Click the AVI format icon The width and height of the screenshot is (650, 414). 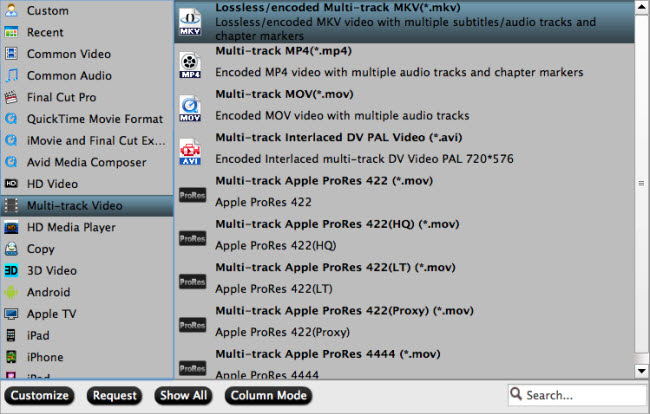(190, 152)
